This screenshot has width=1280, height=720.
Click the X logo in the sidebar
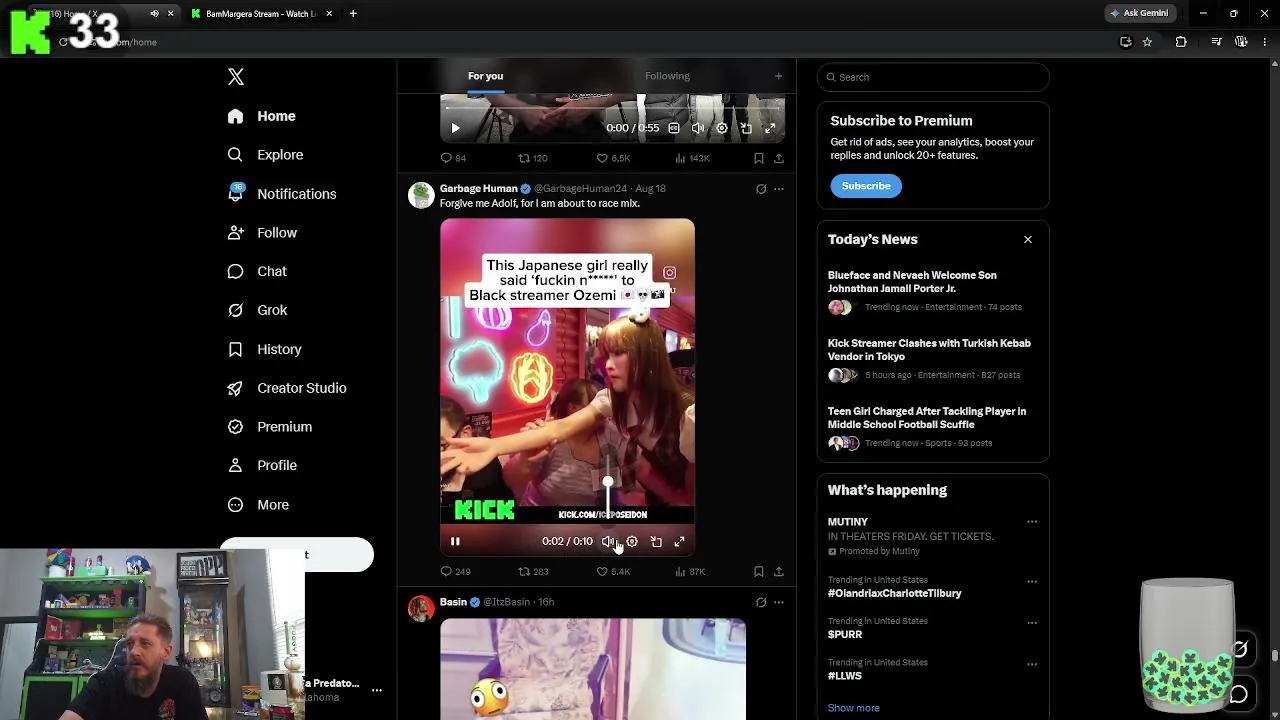pos(236,77)
